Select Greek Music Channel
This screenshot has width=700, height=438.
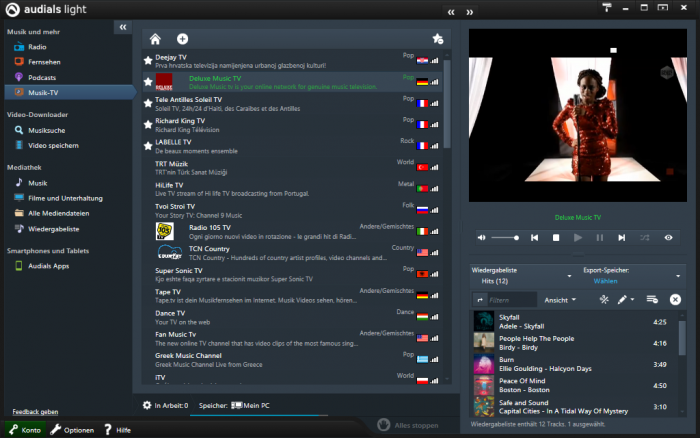click(292, 359)
